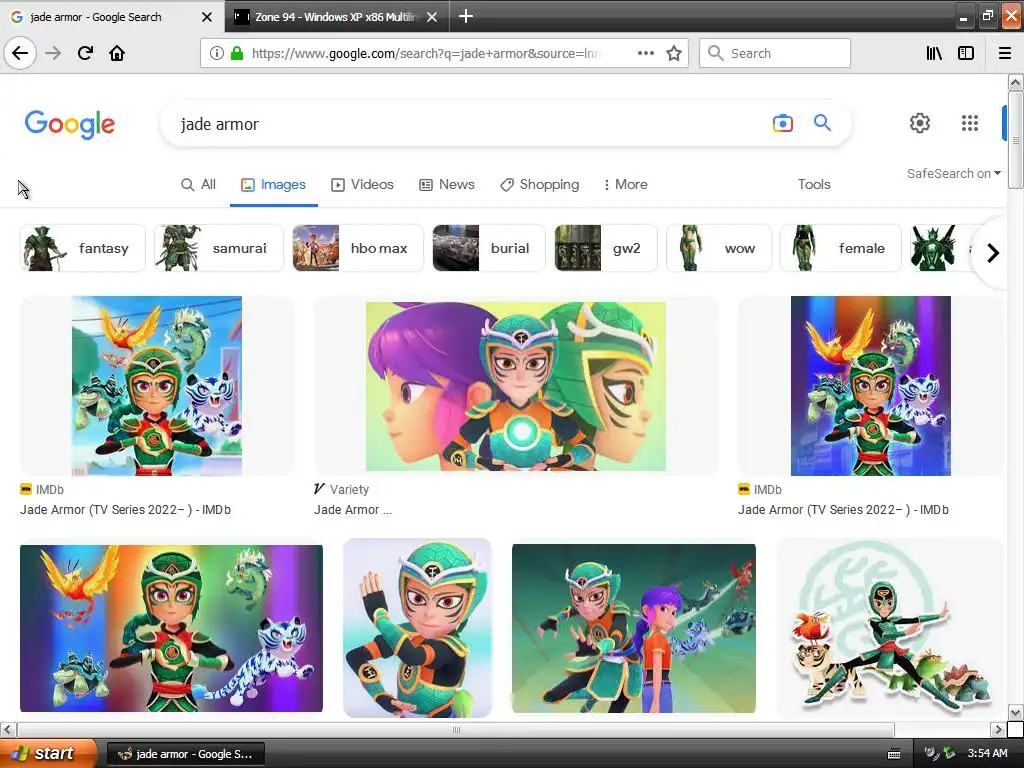Go back with the browser back arrow

(20, 53)
